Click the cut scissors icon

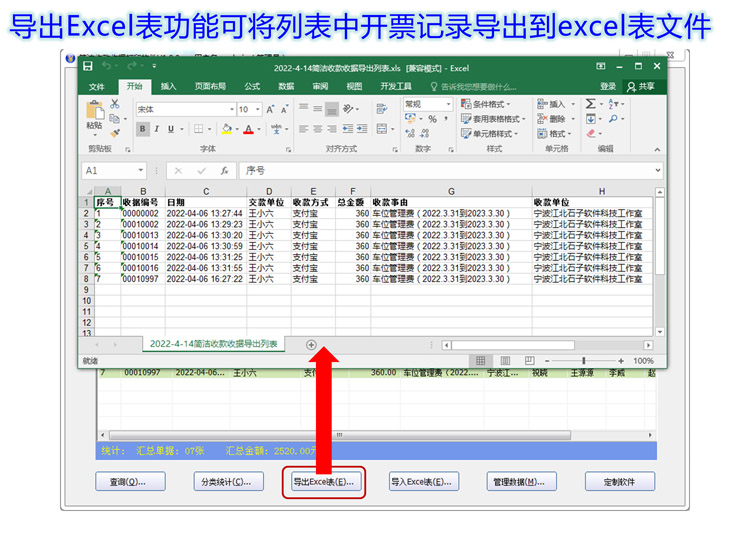coord(115,103)
